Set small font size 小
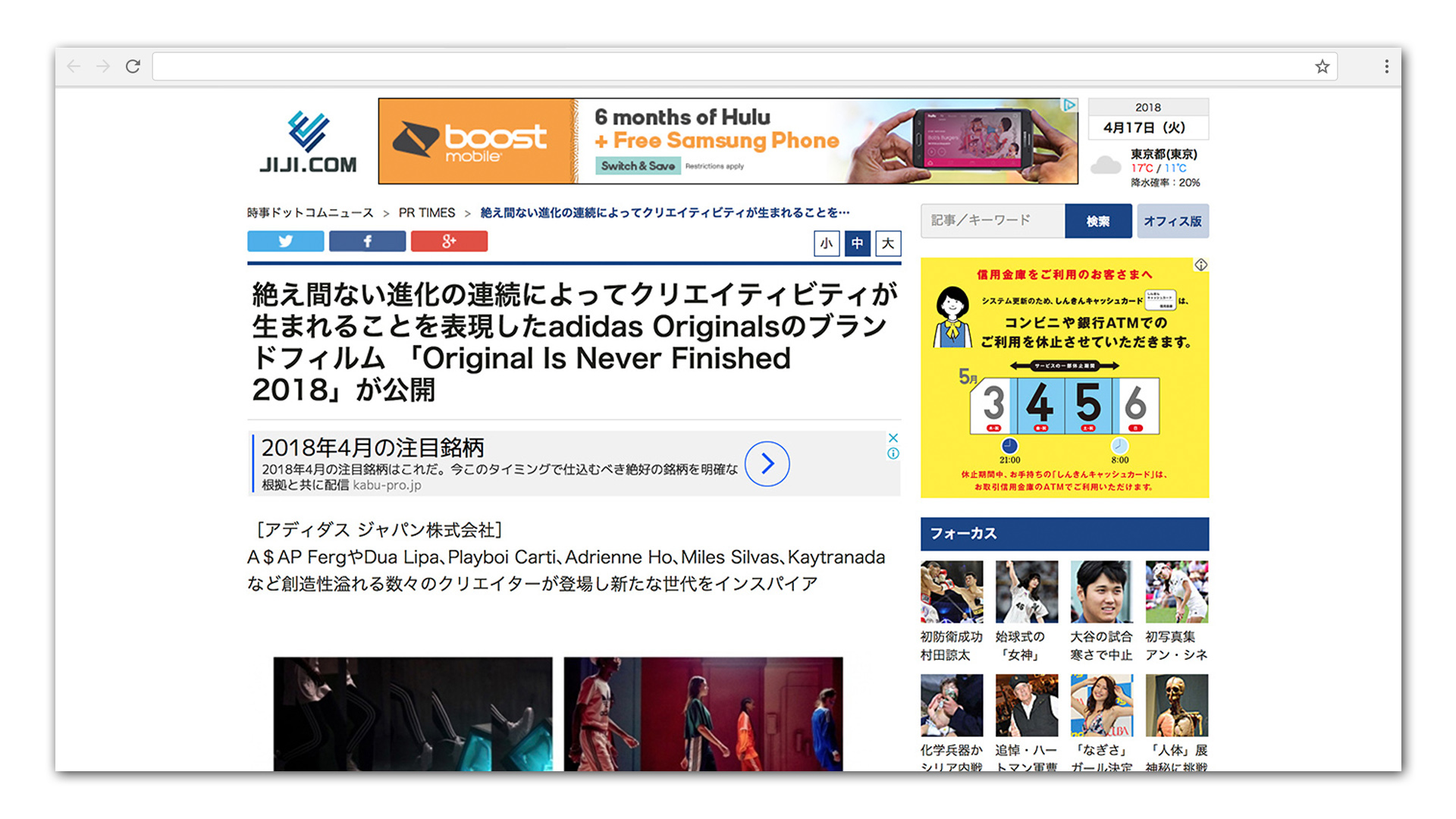The image size is (1456, 819). (x=827, y=243)
